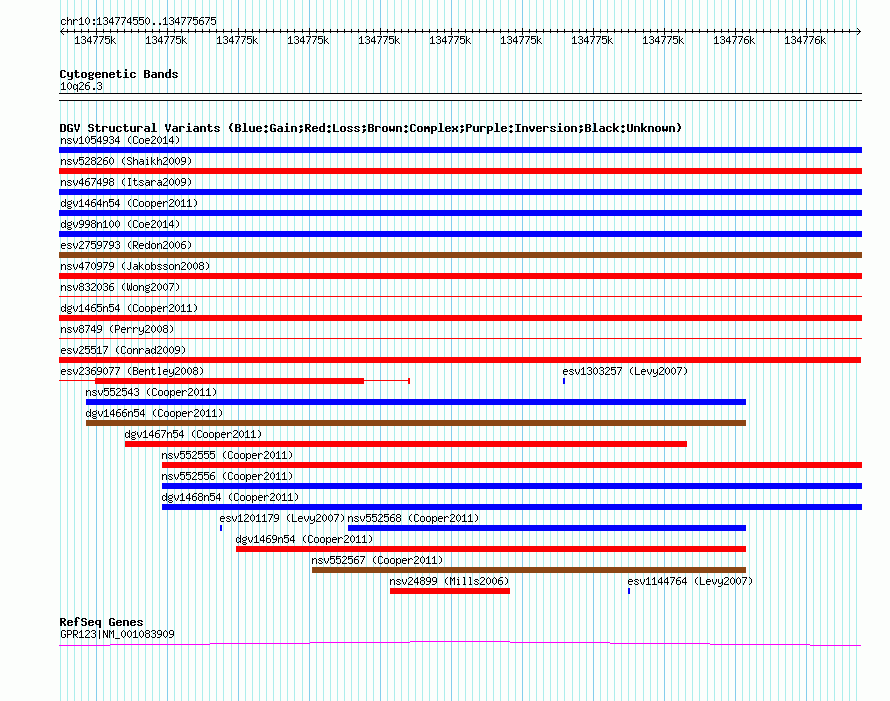The width and height of the screenshot is (890, 701).
Task: Click the right arrow end of the ruler
Action: pos(859,31)
